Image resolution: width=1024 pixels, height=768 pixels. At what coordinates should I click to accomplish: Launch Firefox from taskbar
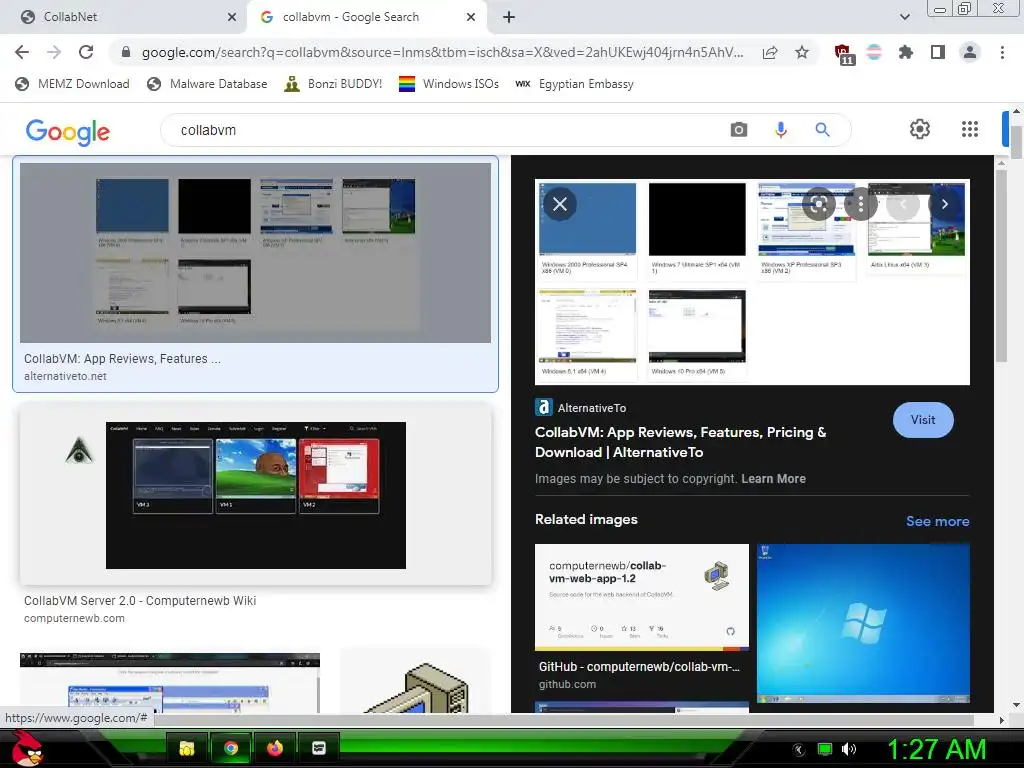coord(275,748)
